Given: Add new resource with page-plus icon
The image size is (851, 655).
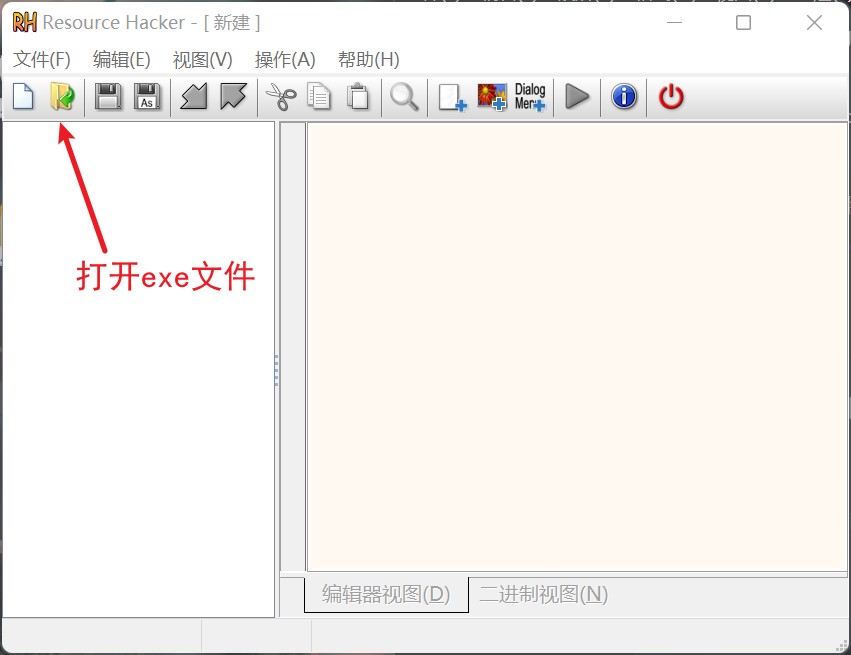Looking at the screenshot, I should (452, 98).
